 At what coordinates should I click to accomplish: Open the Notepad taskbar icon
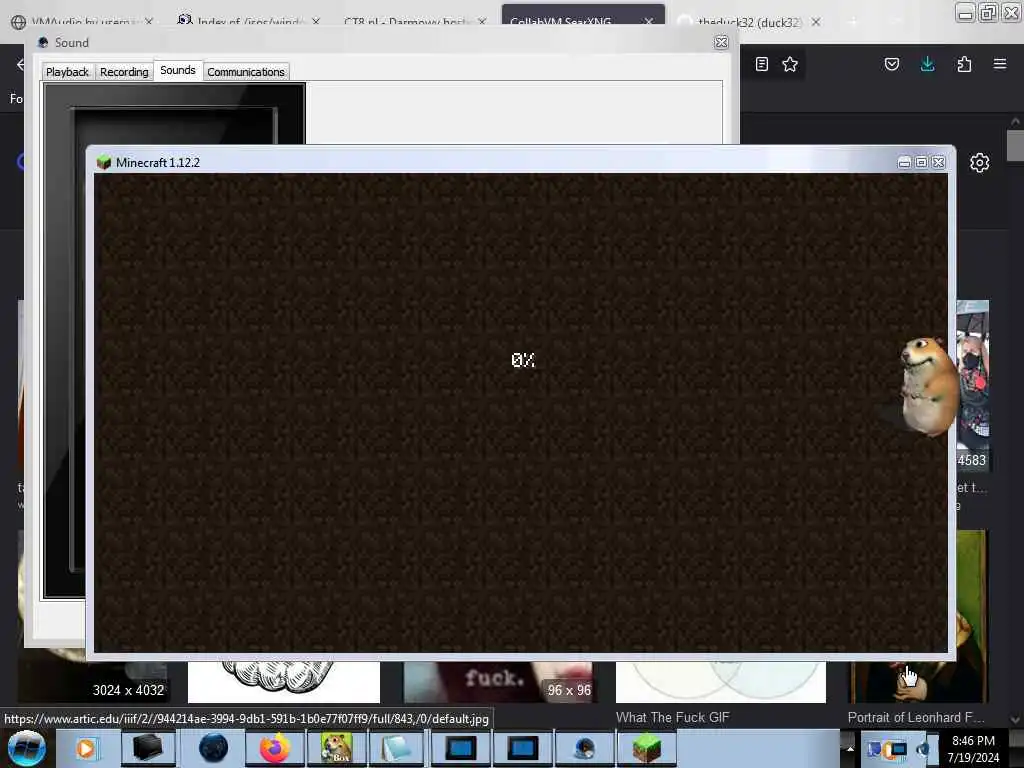(x=396, y=748)
